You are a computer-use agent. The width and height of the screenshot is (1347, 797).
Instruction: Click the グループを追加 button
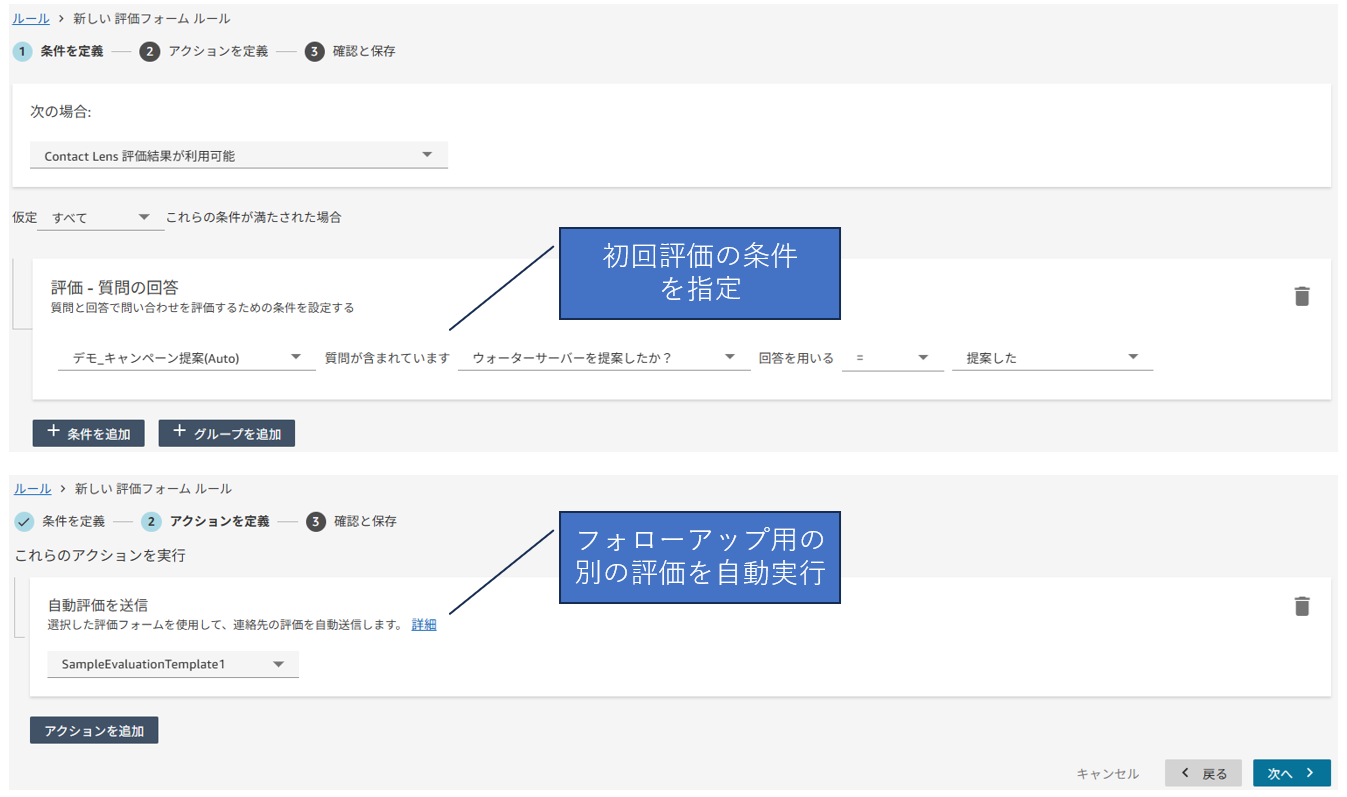(226, 433)
